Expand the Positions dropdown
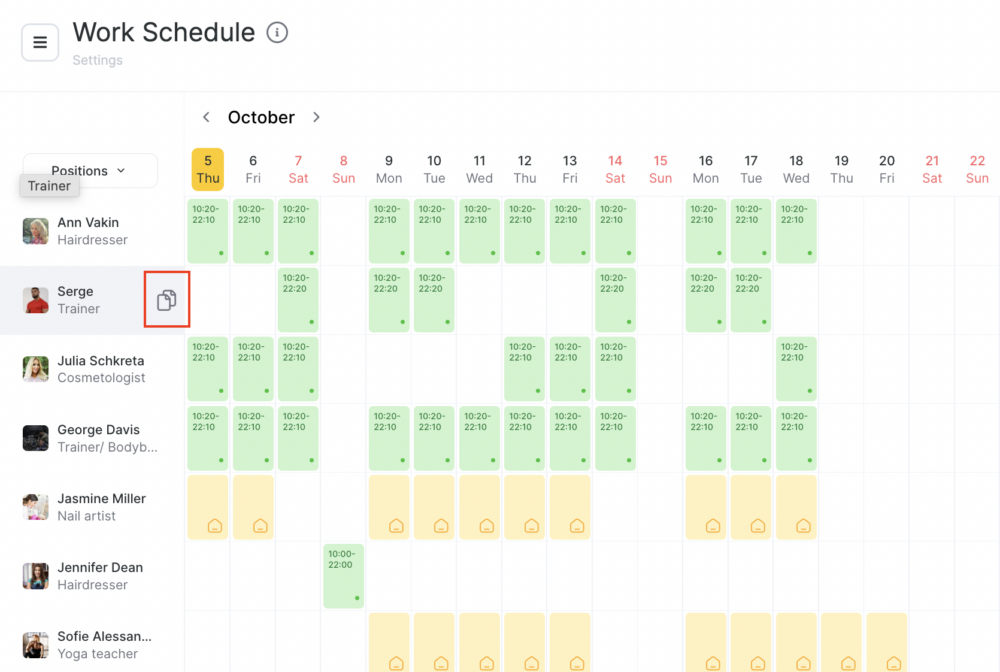This screenshot has height=672, width=1000. [90, 171]
